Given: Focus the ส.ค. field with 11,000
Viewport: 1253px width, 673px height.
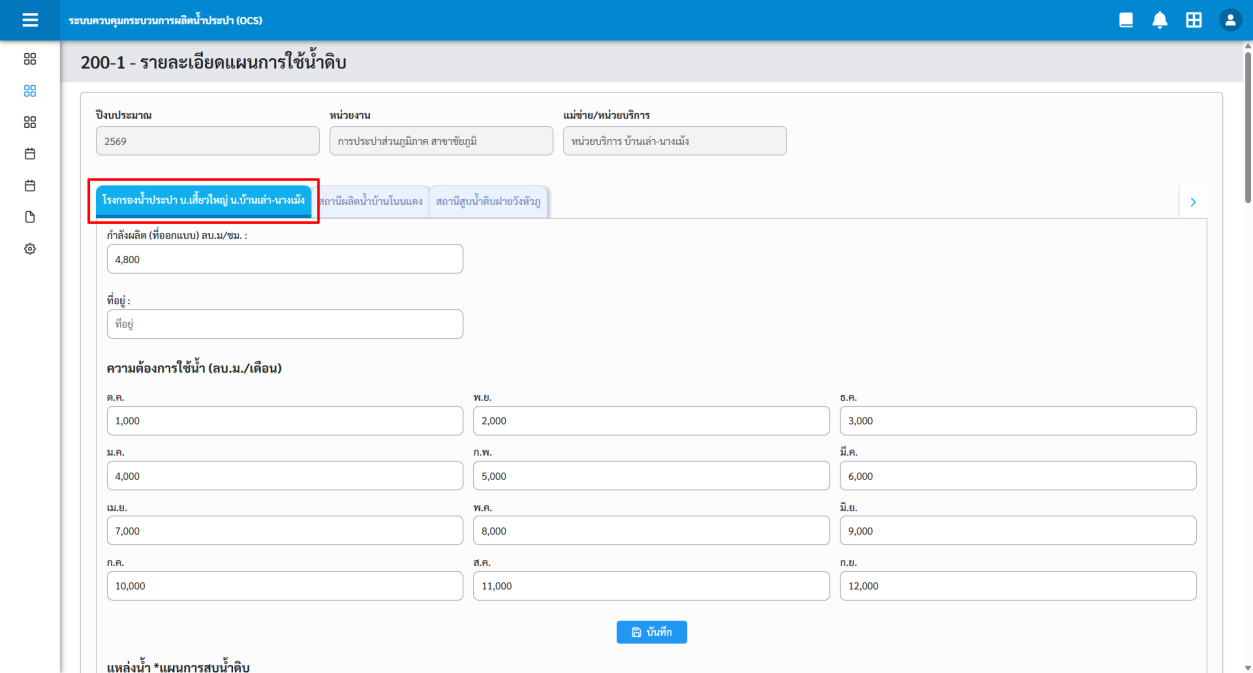Looking at the screenshot, I should pyautogui.click(x=651, y=586).
